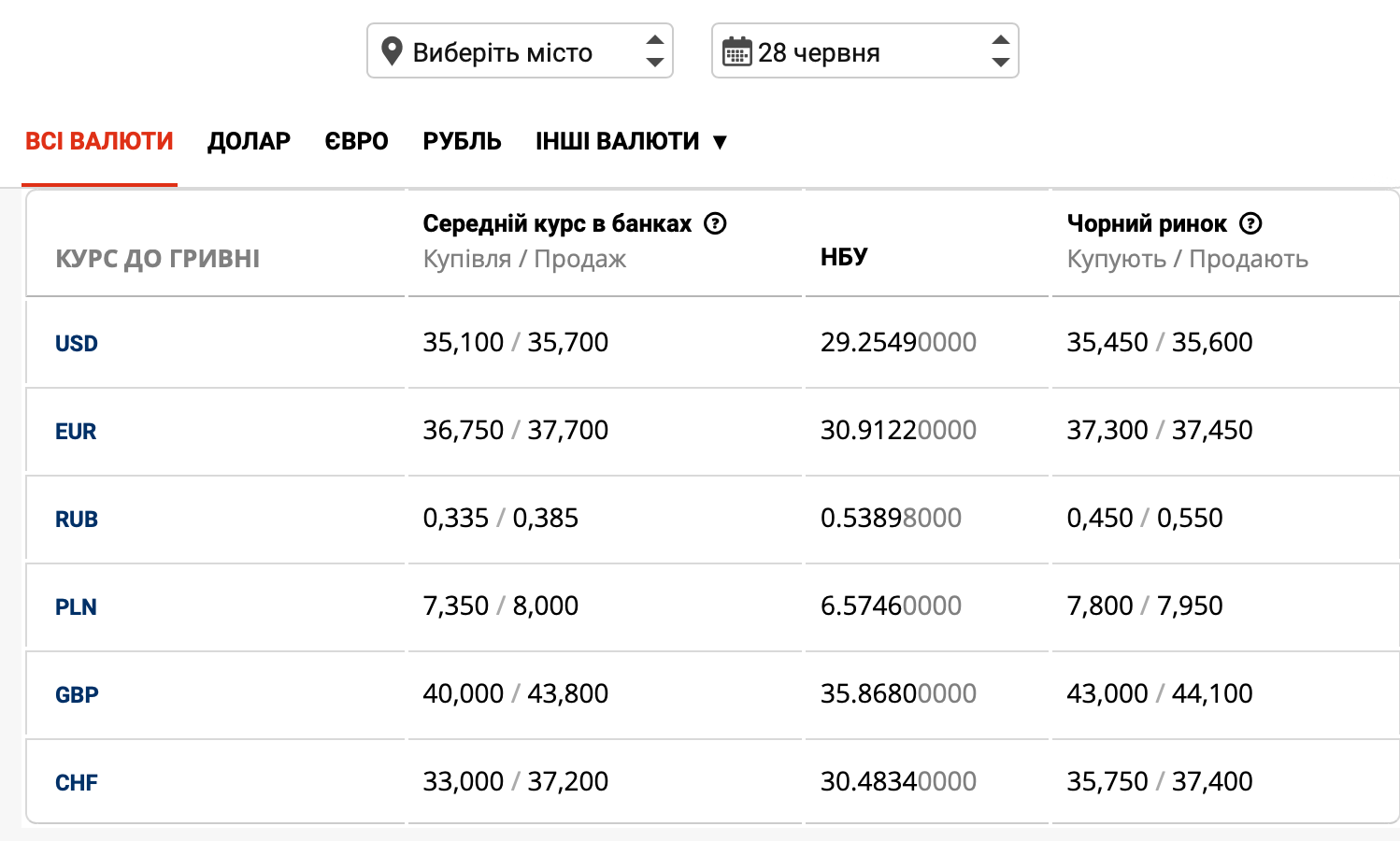
Task: Open the EUR currency link
Action: click(x=76, y=431)
